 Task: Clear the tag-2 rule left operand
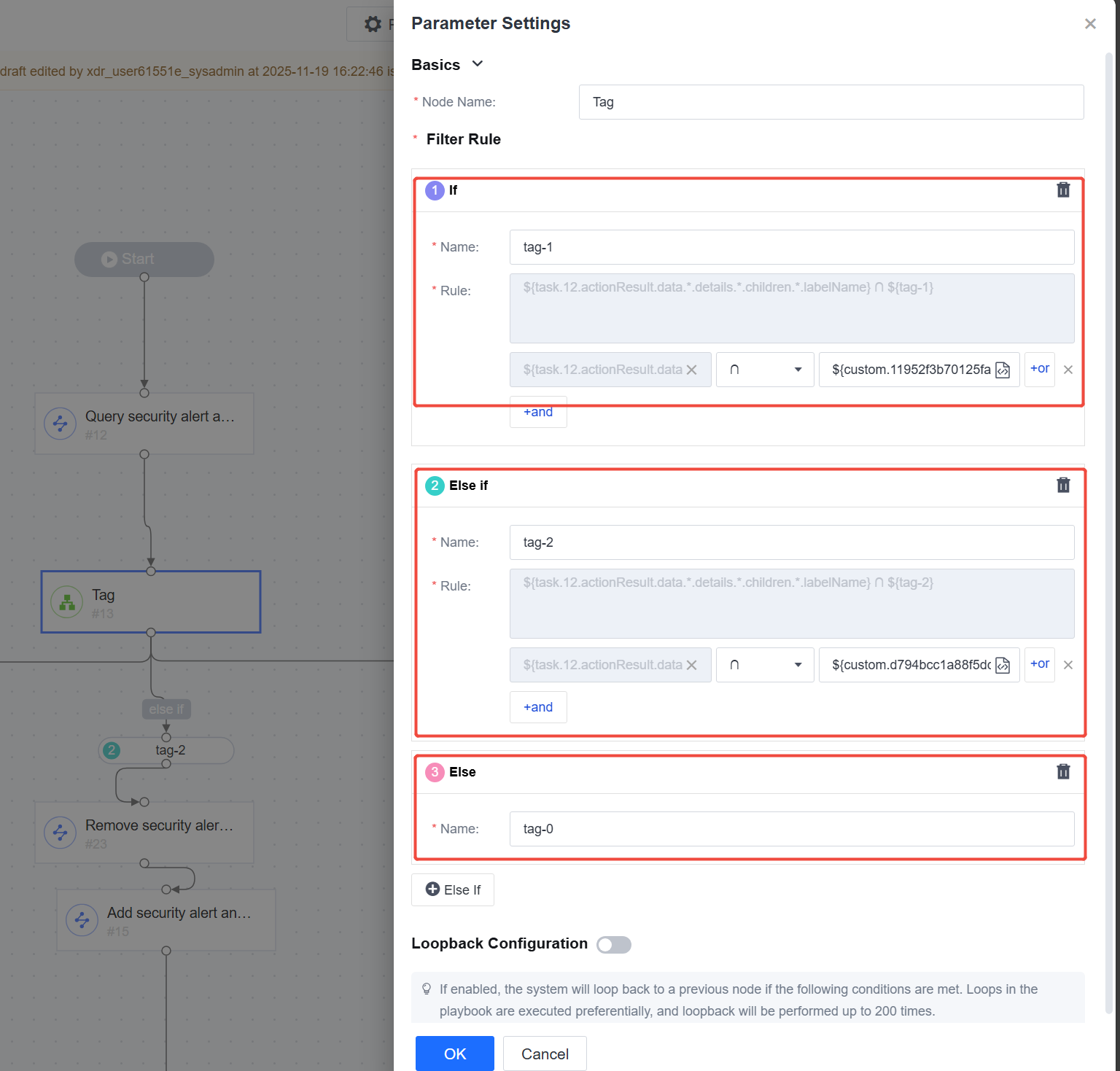click(691, 665)
